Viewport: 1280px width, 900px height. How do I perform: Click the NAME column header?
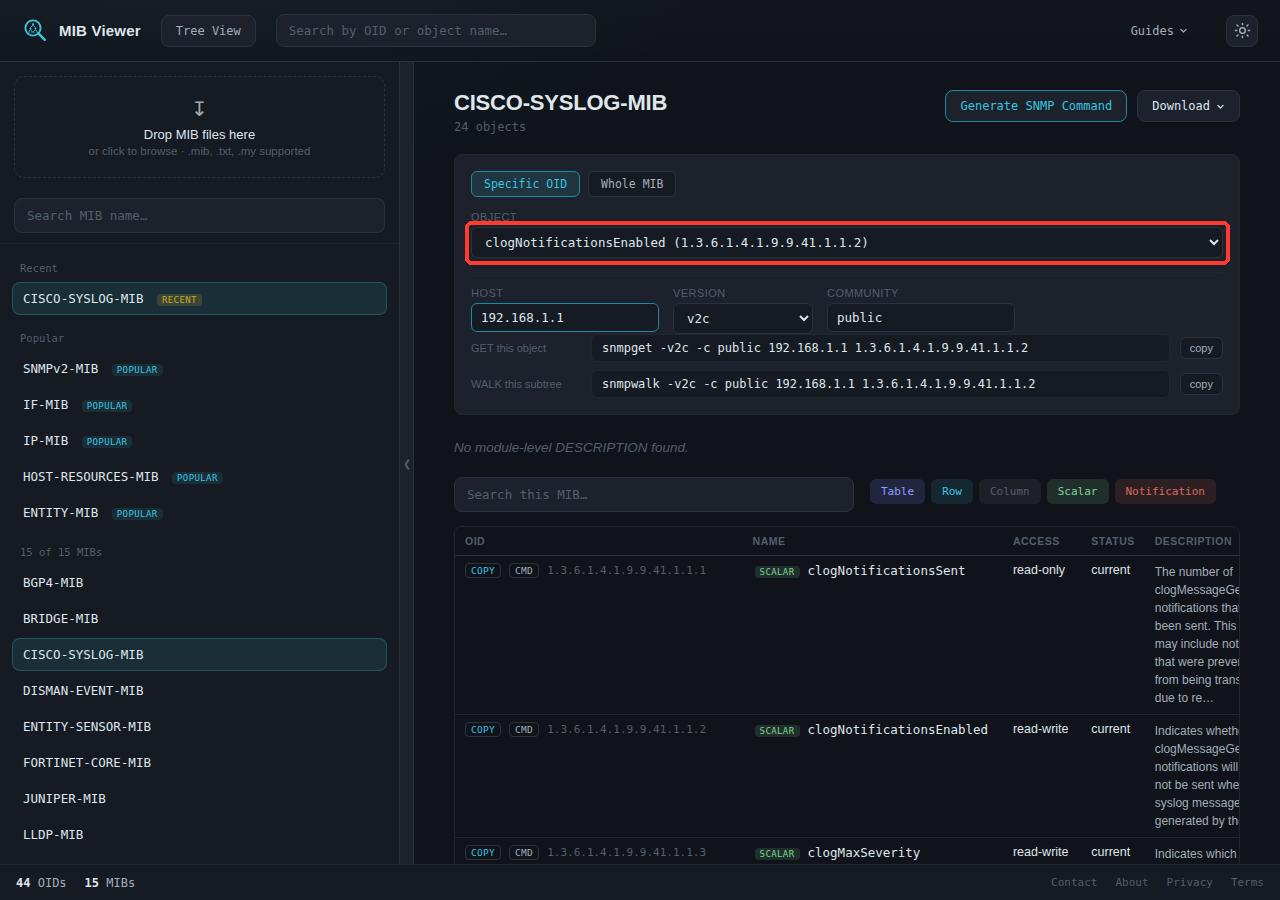click(769, 541)
